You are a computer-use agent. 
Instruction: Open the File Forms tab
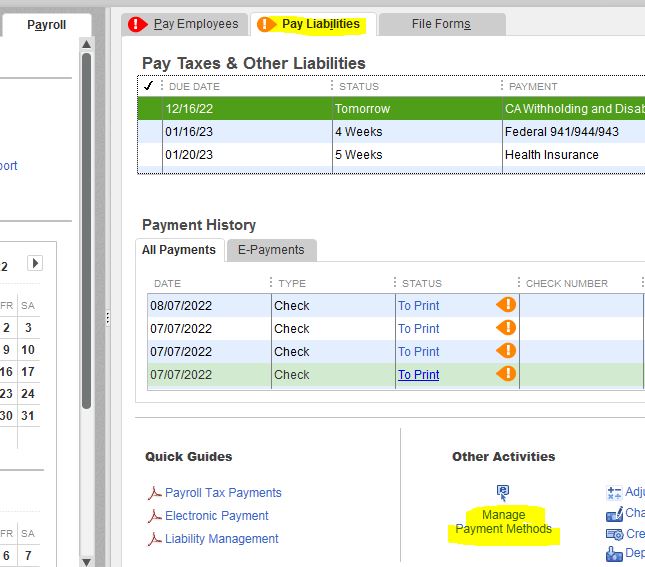click(441, 24)
